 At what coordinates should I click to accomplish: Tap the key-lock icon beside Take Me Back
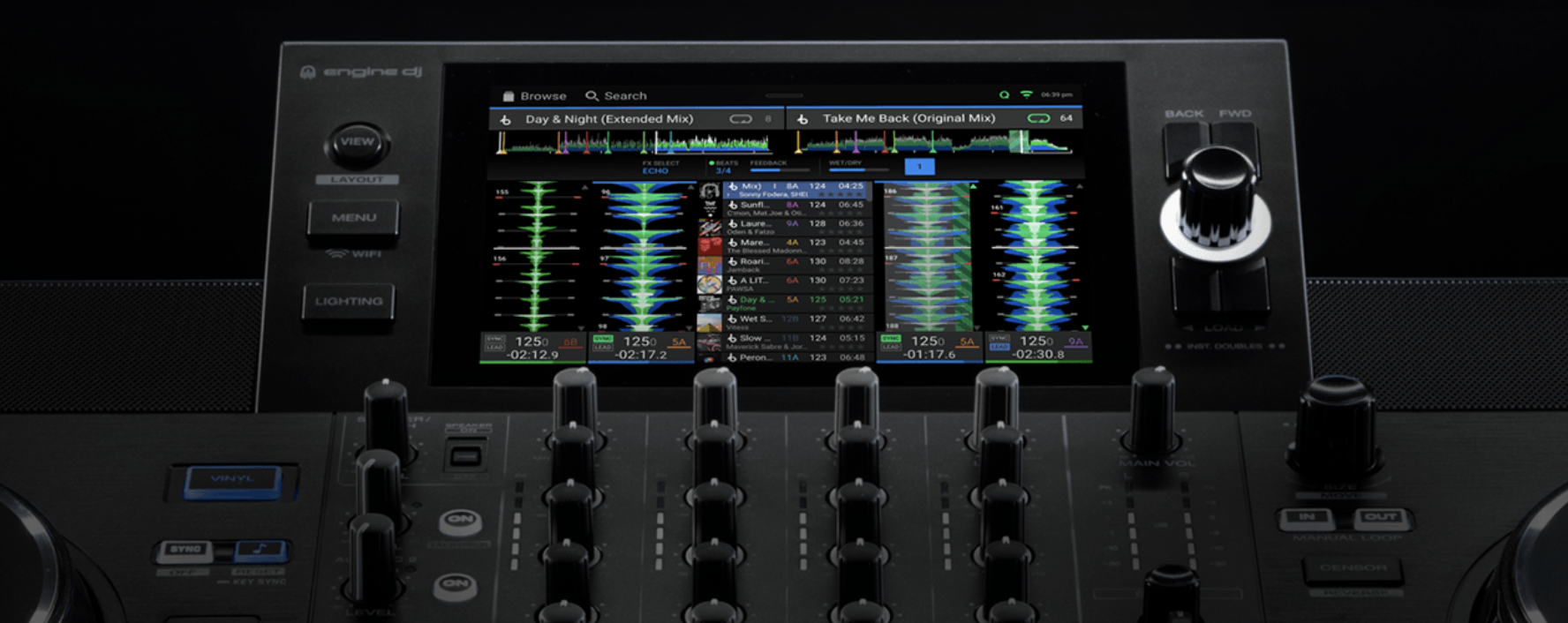click(x=803, y=118)
